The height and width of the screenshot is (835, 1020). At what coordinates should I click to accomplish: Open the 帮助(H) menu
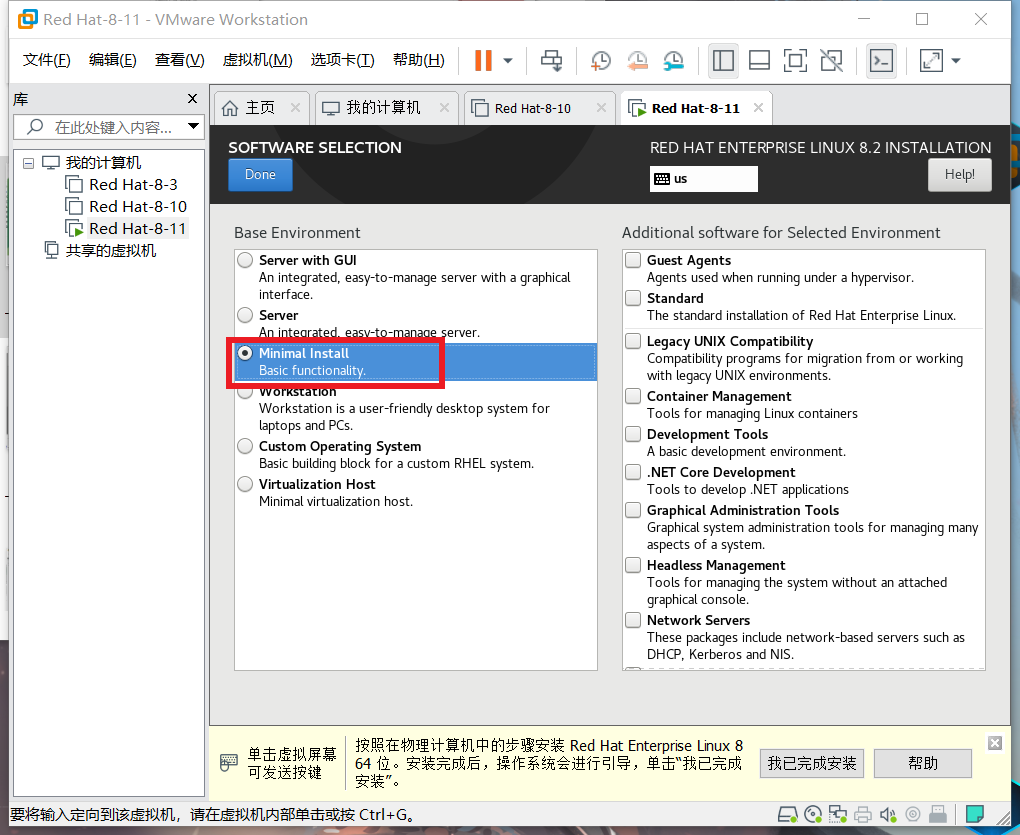(419, 60)
